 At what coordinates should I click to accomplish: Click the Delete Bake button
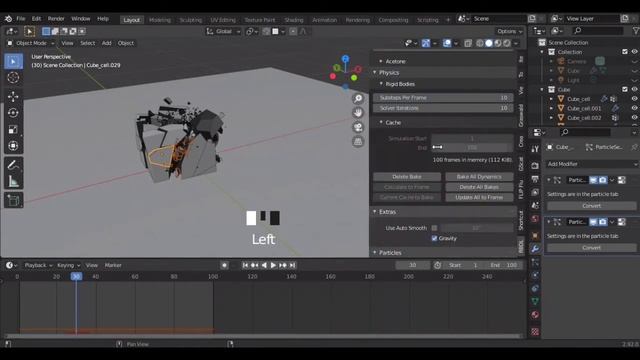point(407,177)
